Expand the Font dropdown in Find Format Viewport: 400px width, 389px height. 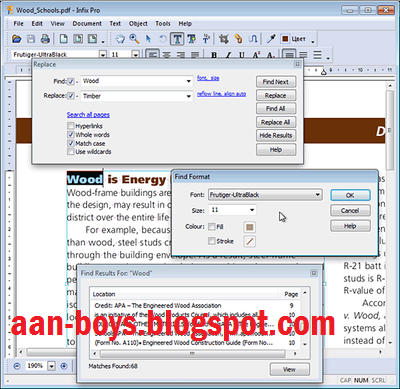coord(318,195)
